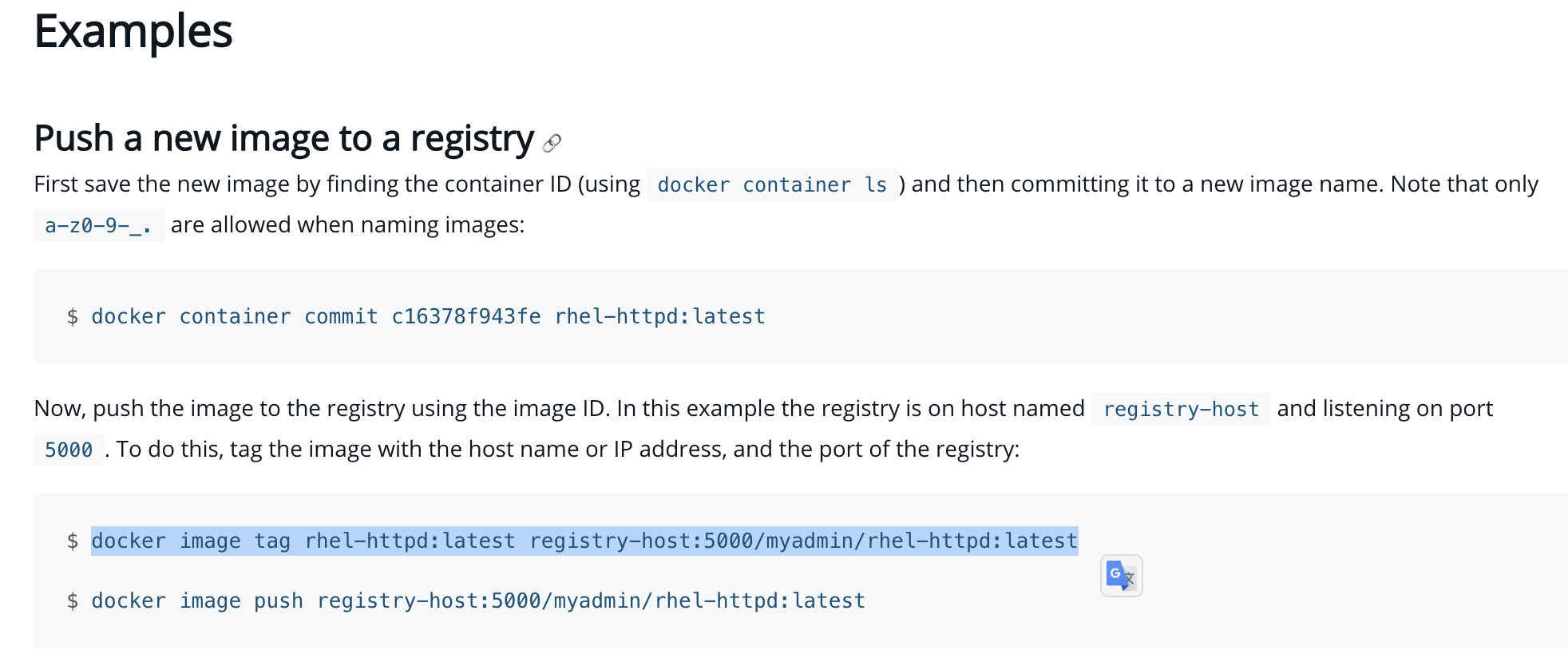Click the dollar prompt before "docker container commit"
The image size is (1568, 666).
point(73,317)
